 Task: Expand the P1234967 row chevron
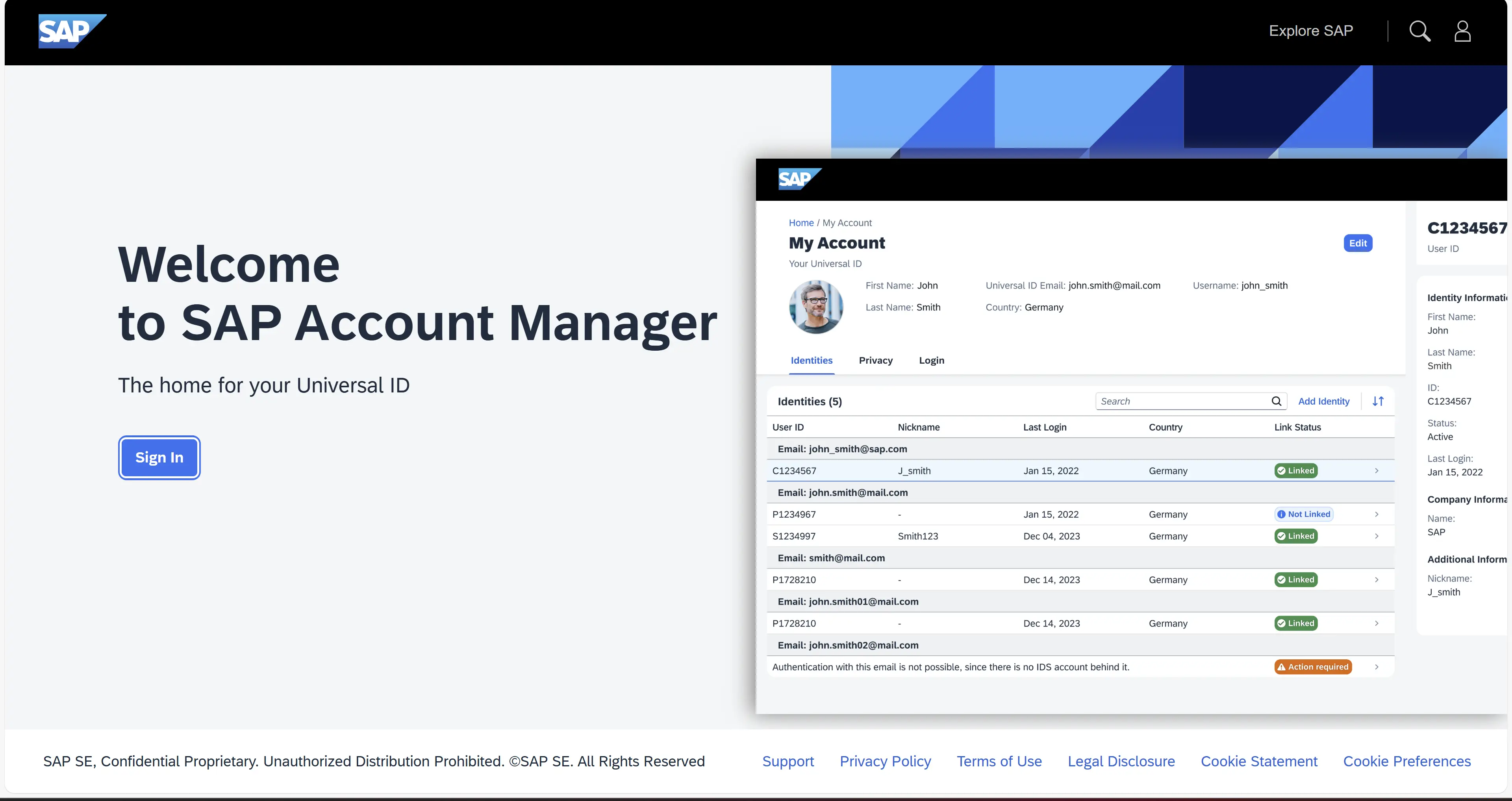(x=1377, y=514)
